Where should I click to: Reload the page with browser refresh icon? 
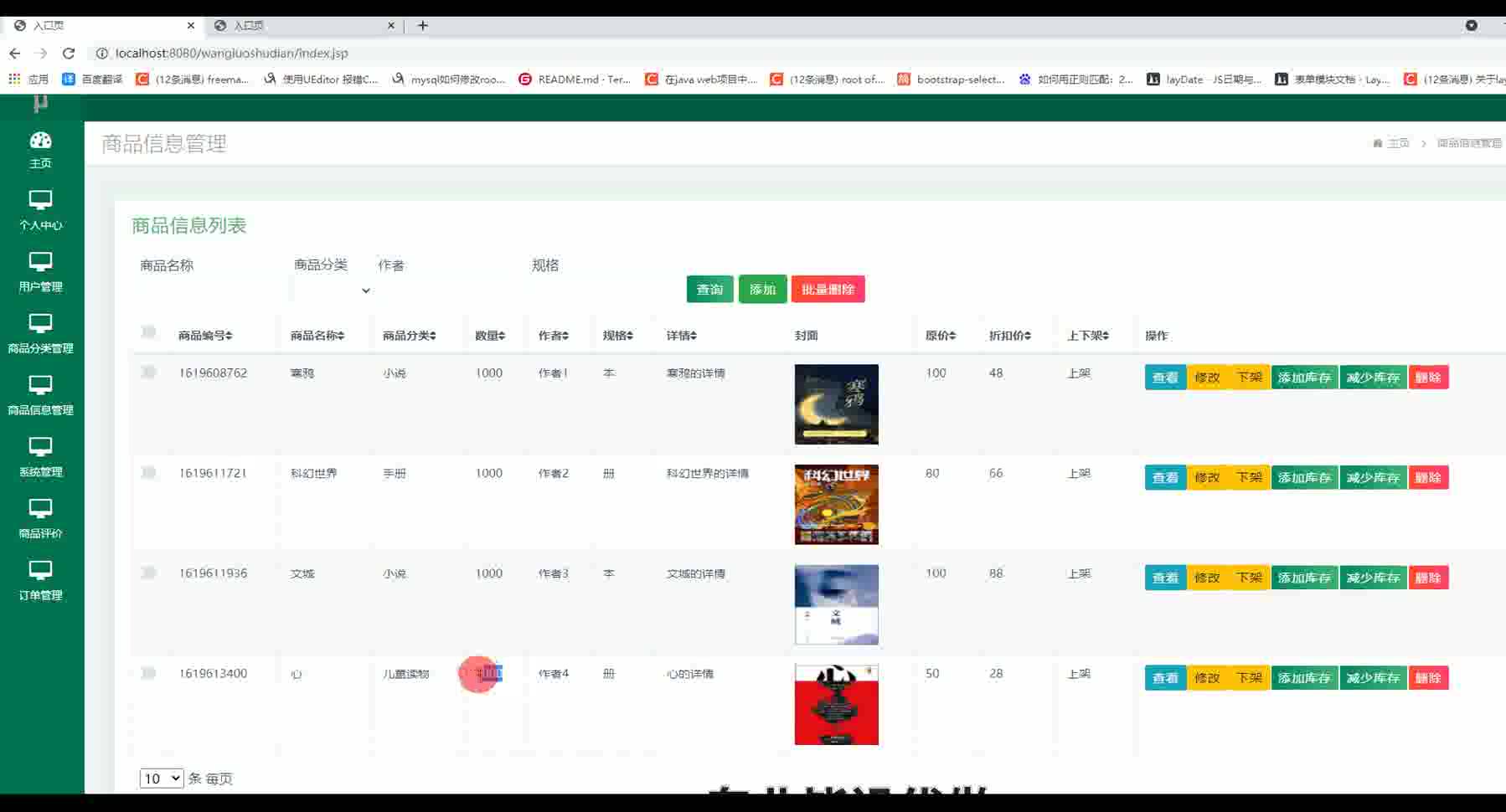point(69,53)
